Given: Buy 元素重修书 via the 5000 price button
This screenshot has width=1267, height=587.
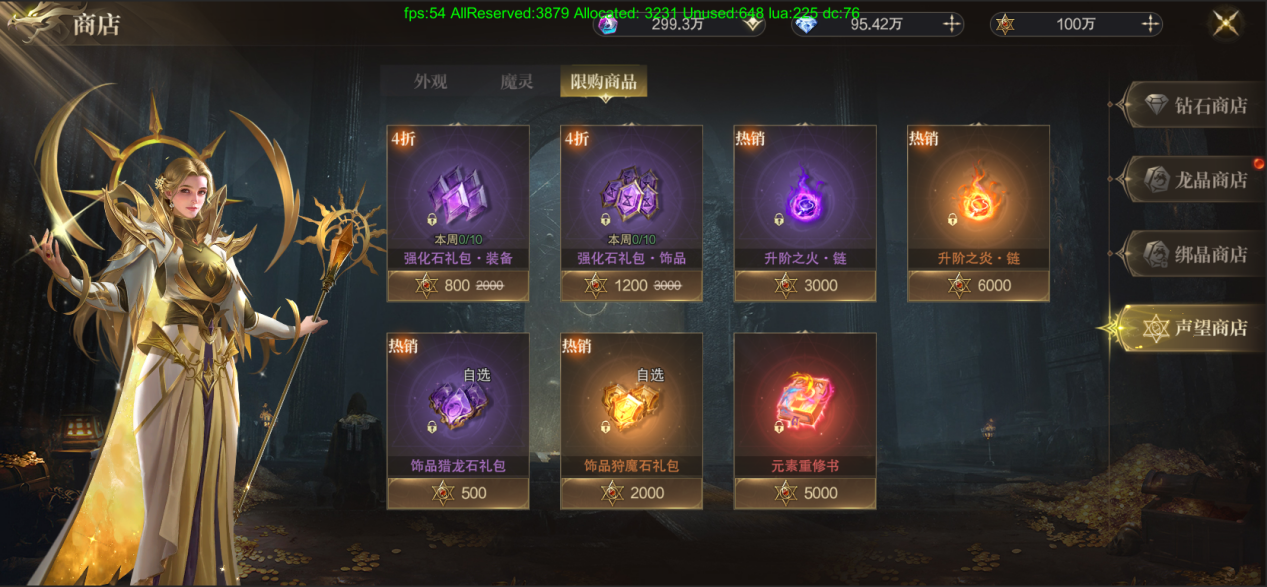Looking at the screenshot, I should (805, 492).
